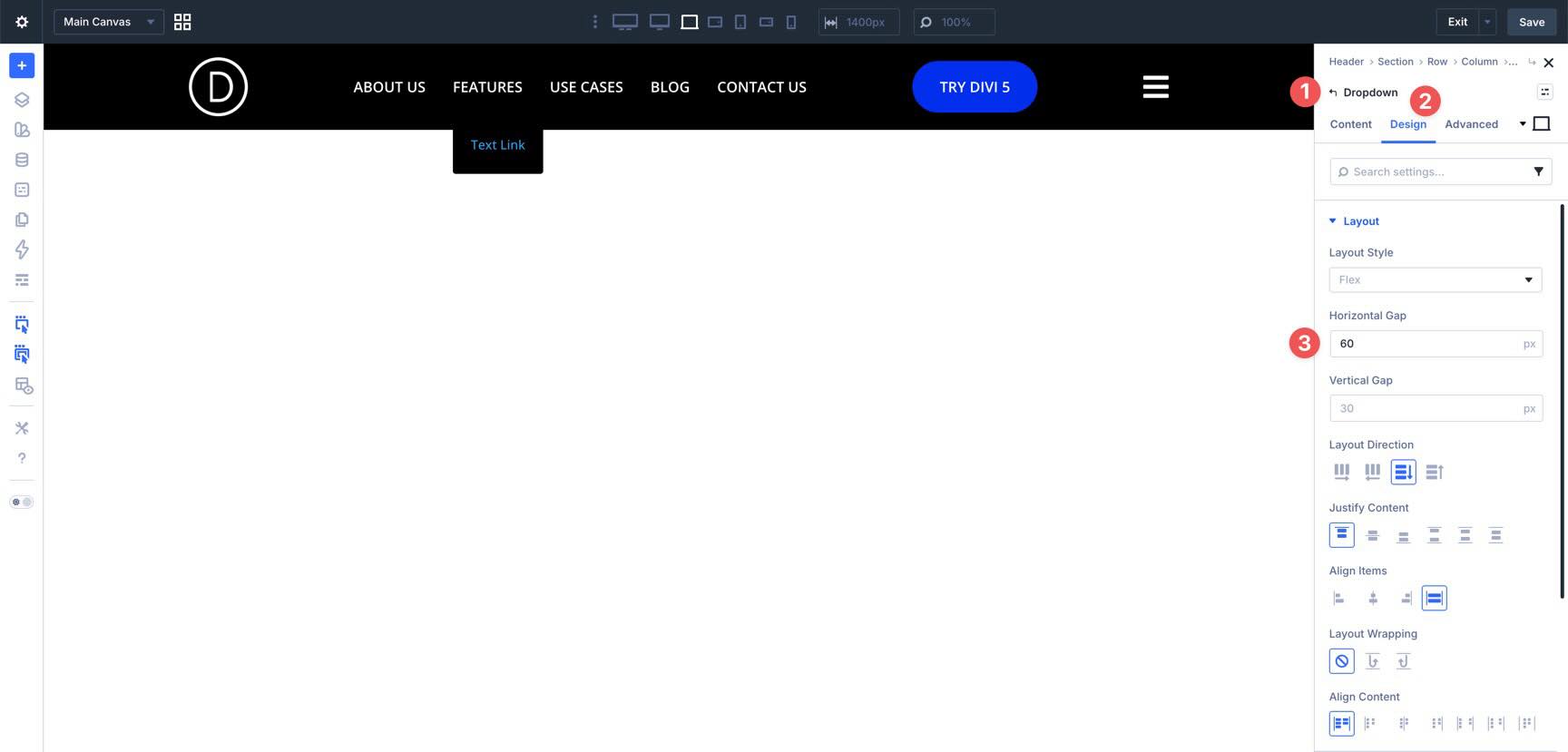This screenshot has width=1568, height=752.
Task: Open the layout preview eye icon
Action: (24, 386)
